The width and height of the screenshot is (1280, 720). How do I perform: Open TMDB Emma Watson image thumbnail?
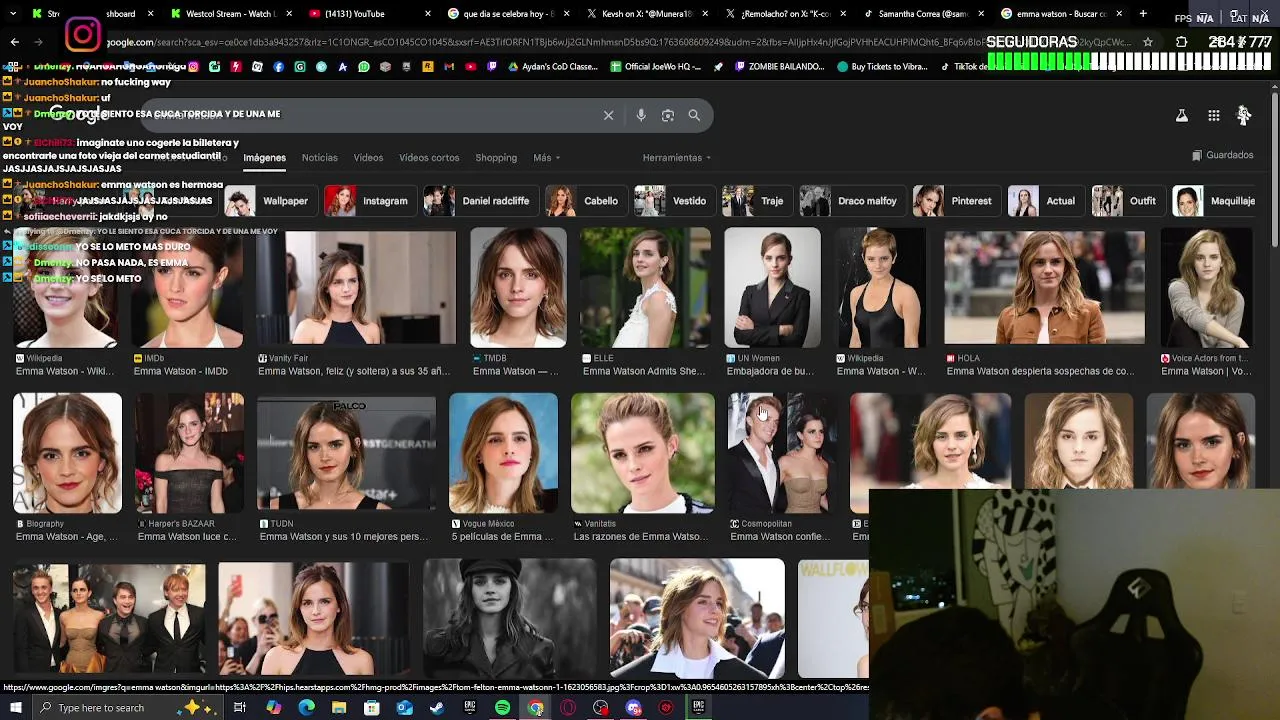tap(518, 287)
